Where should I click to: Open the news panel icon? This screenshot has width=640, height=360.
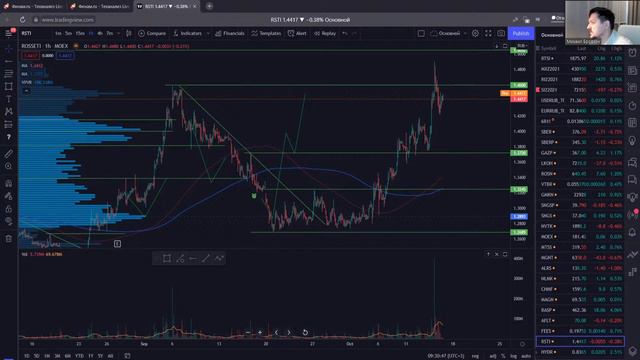point(632,70)
